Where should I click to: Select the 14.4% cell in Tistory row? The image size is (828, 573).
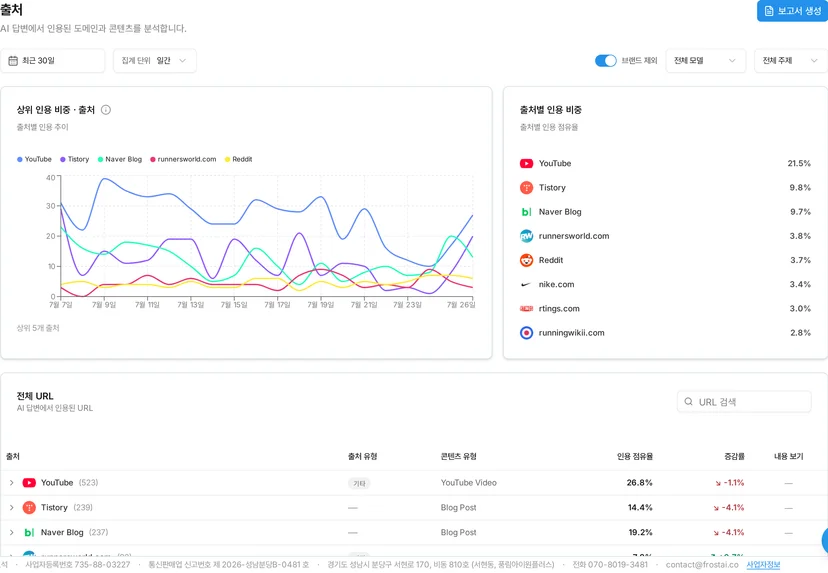[640, 508]
